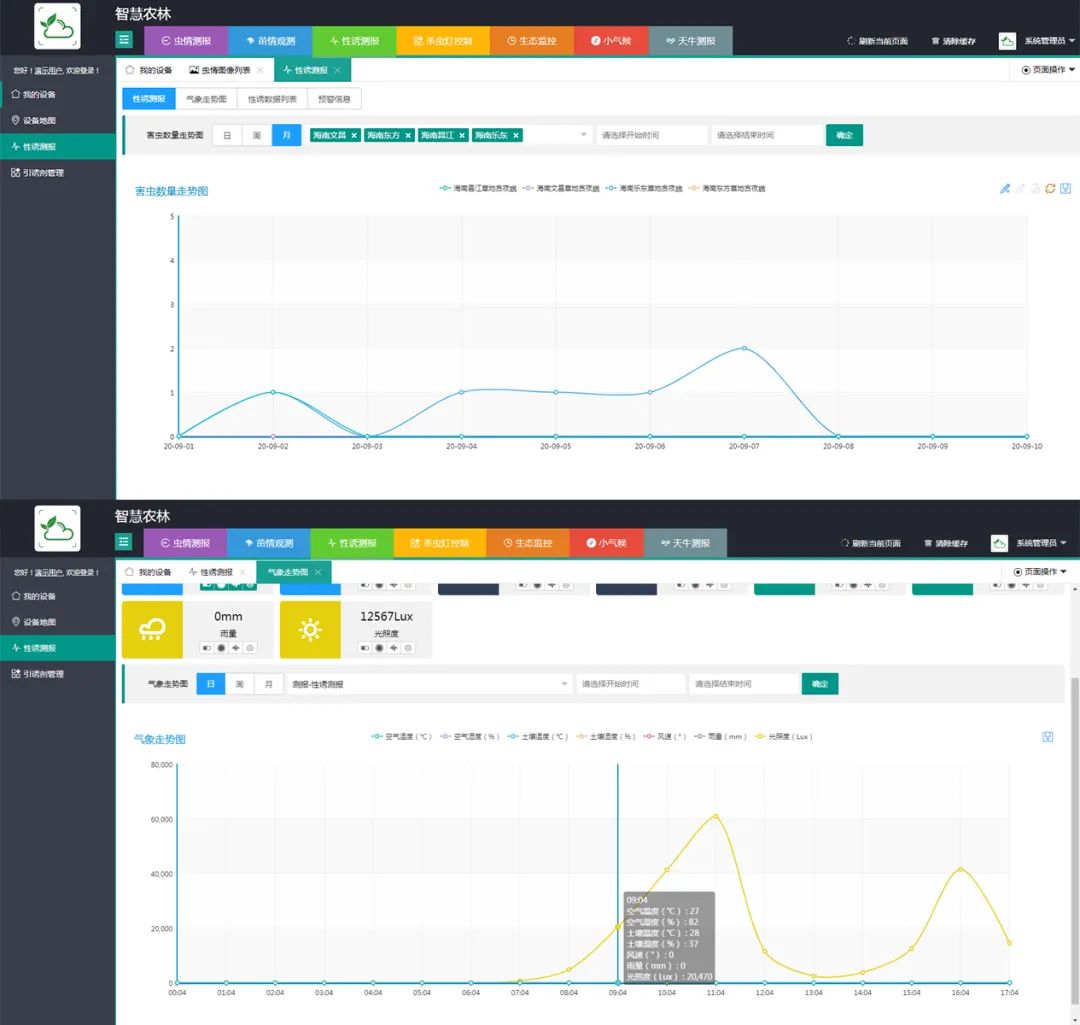The width and height of the screenshot is (1080, 1025).
Task: Close the 虫情图像列表 page tab
Action: [260, 70]
